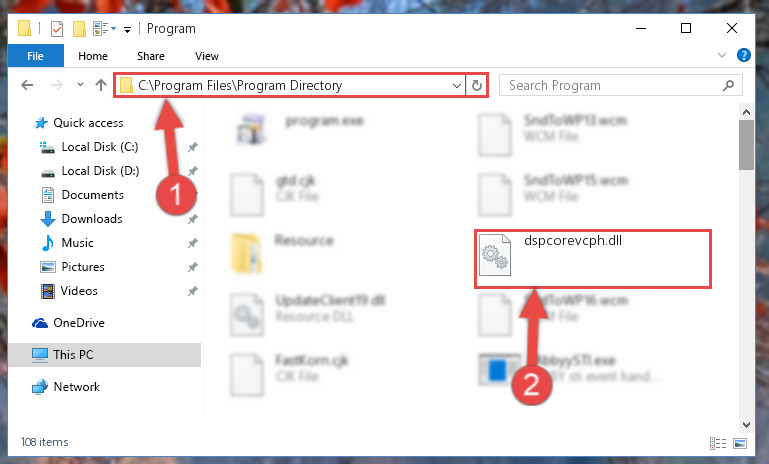The height and width of the screenshot is (464, 769).
Task: Open recent locations dropdown arrow
Action: click(x=80, y=85)
